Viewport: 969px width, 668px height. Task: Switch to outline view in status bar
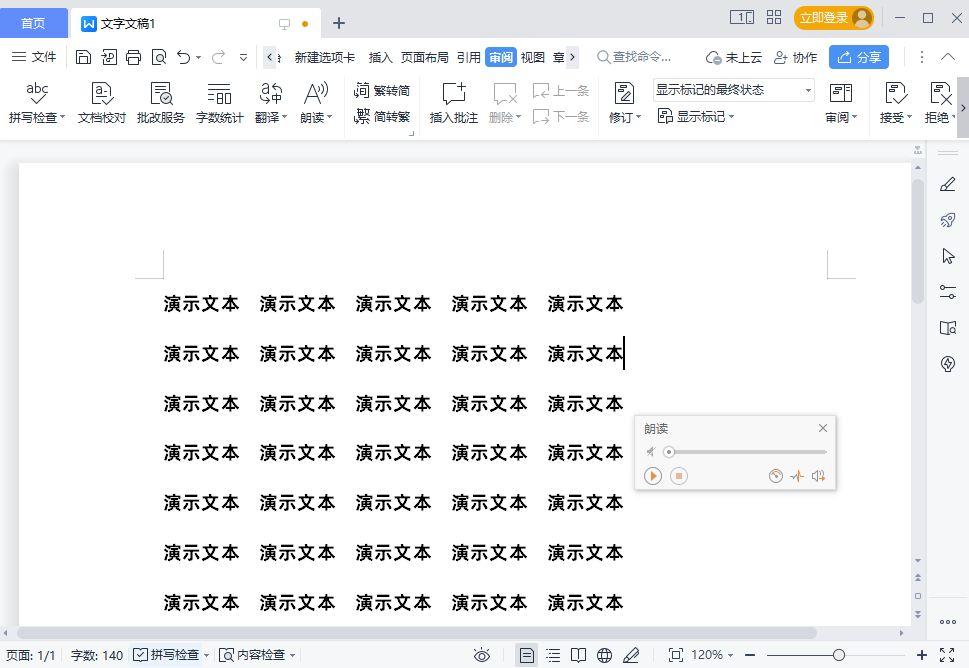553,655
